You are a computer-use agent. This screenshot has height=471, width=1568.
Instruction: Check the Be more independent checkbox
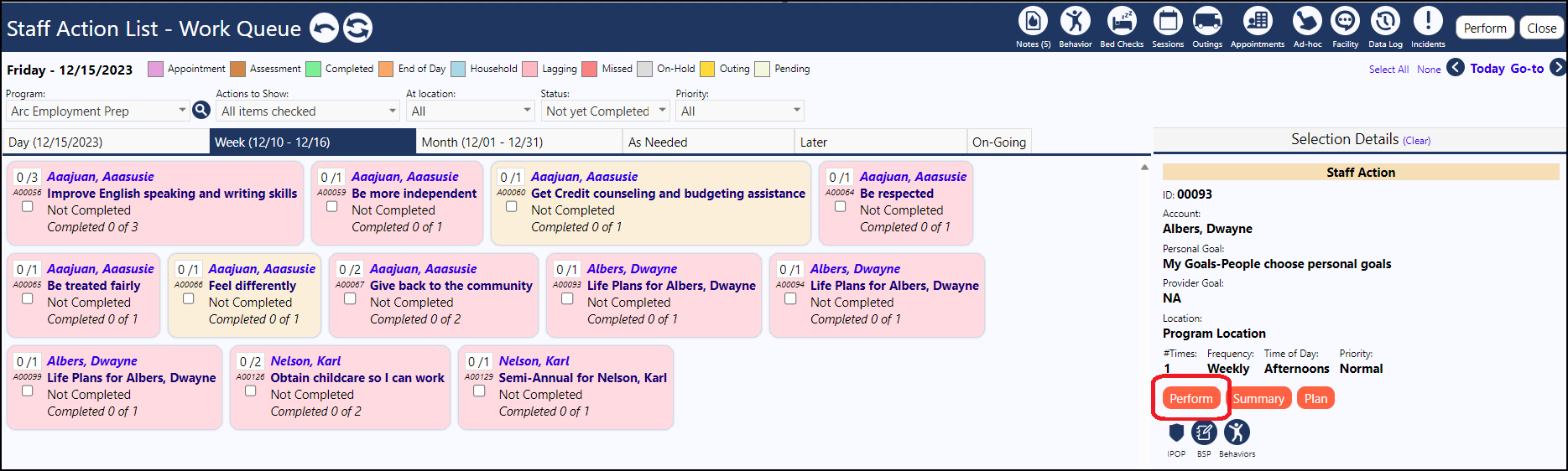(x=332, y=207)
